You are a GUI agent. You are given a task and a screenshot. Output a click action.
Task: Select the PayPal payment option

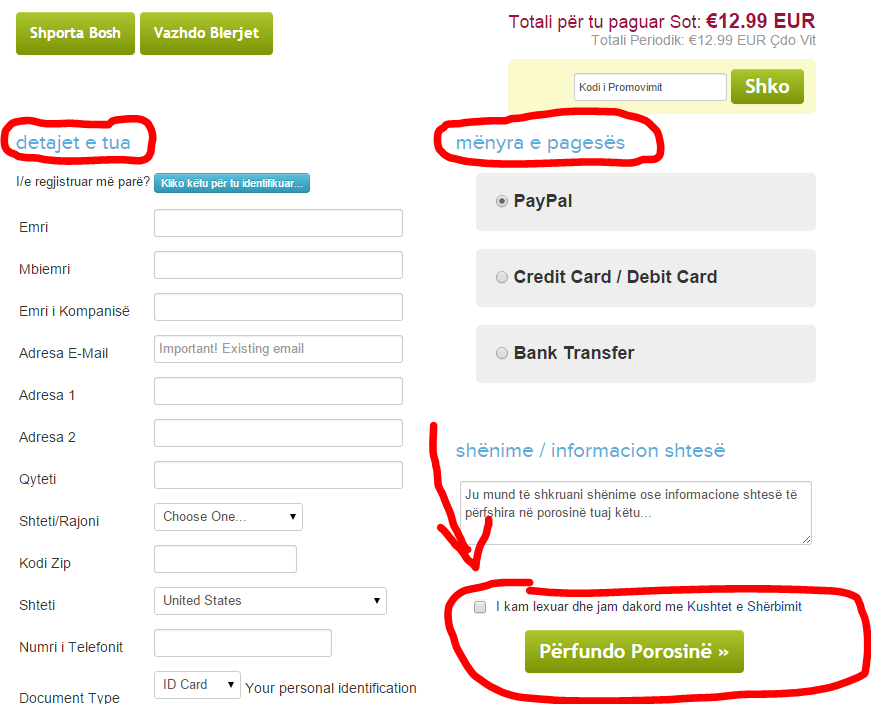pyautogui.click(x=502, y=201)
